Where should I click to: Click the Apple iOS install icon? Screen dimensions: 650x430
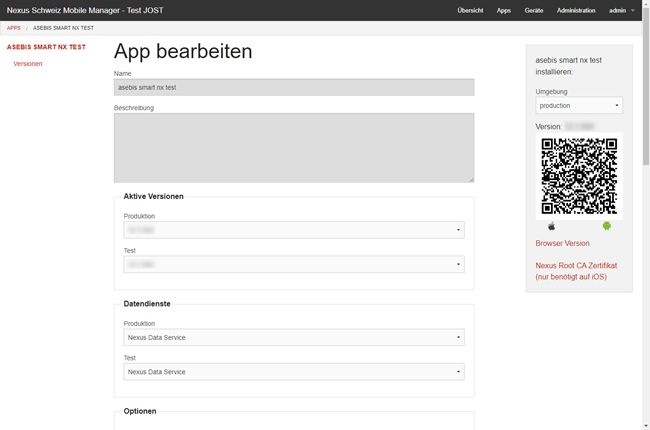pos(551,226)
